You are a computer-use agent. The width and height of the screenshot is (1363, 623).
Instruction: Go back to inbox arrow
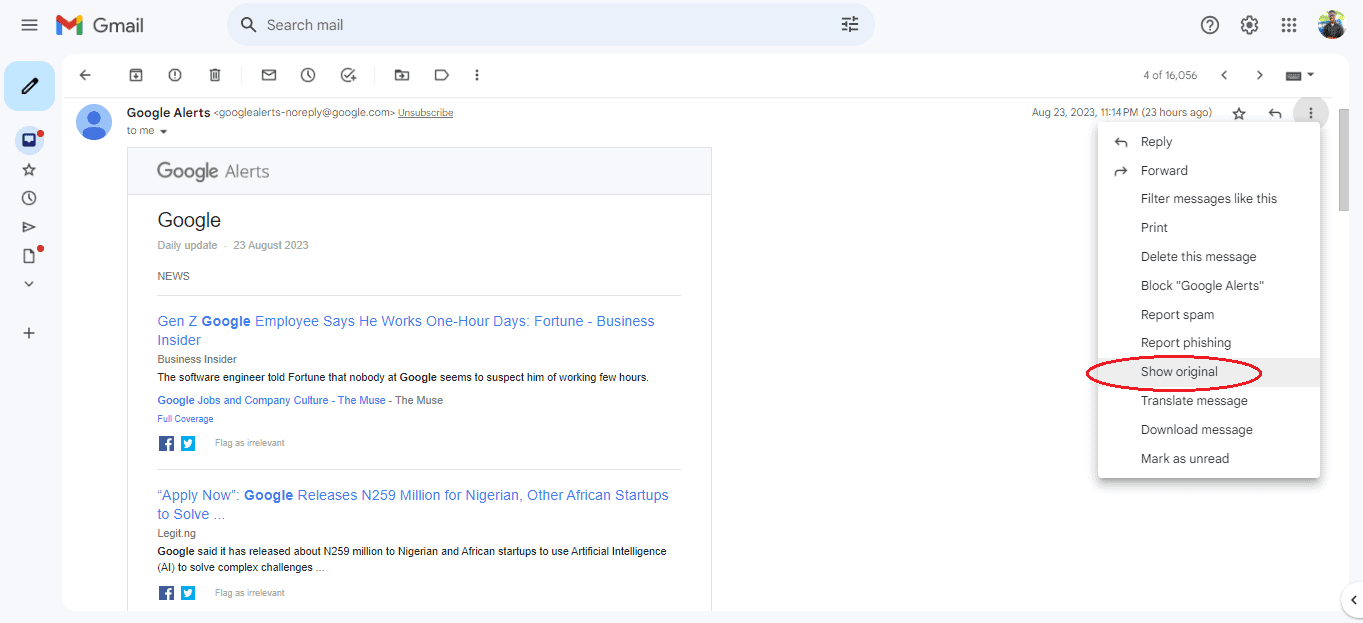pyautogui.click(x=85, y=75)
